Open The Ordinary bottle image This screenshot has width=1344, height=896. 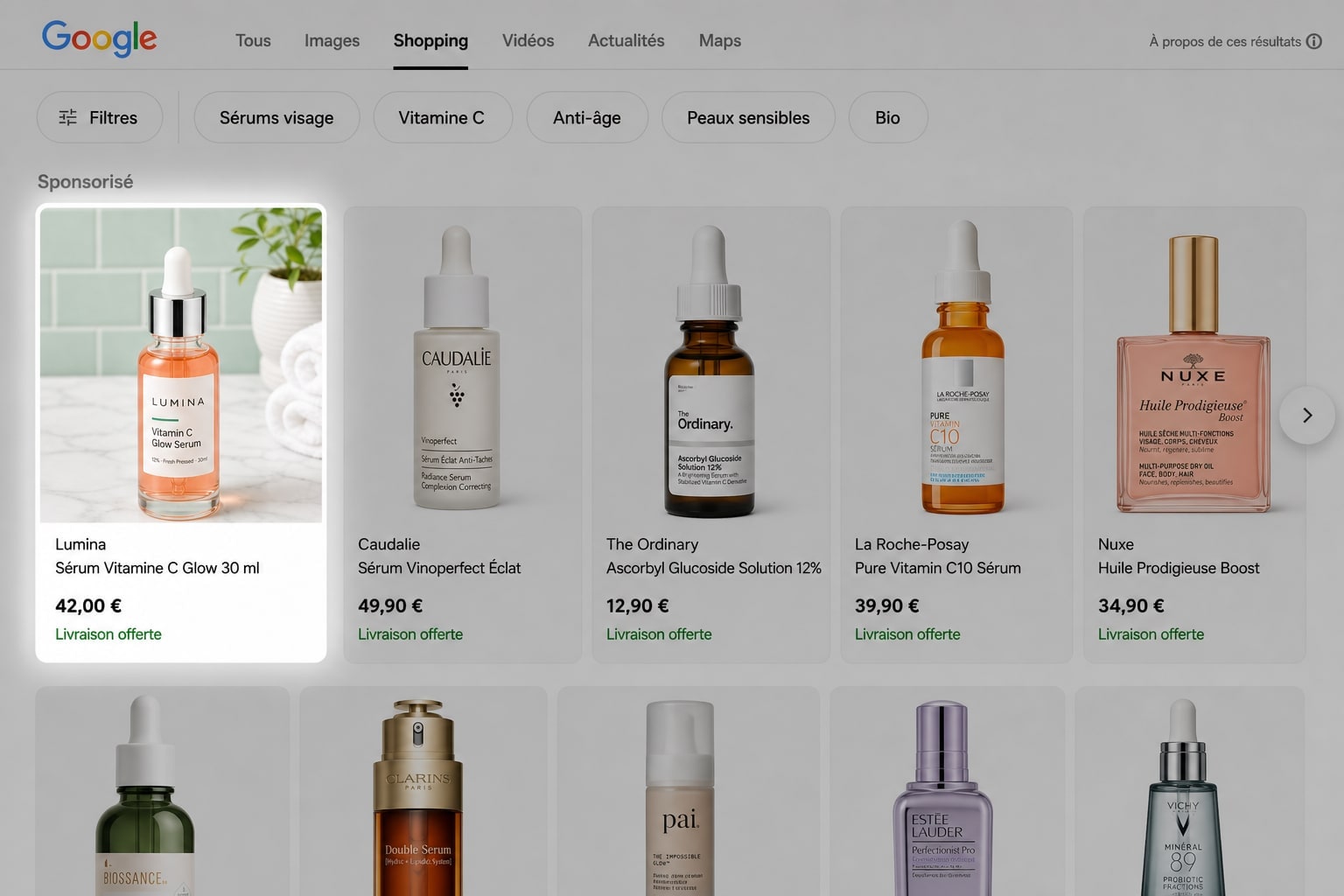pyautogui.click(x=710, y=370)
